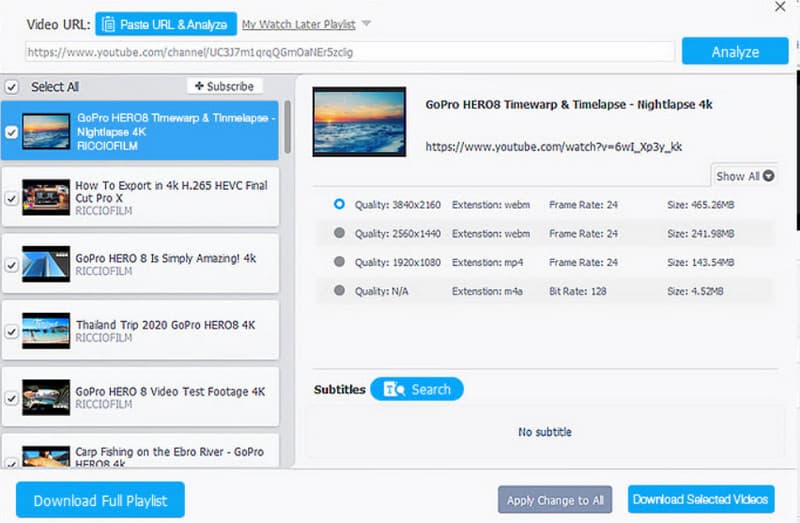Screen dimensions: 800x523
Task: Click the blue Analyze button
Action: [735, 51]
